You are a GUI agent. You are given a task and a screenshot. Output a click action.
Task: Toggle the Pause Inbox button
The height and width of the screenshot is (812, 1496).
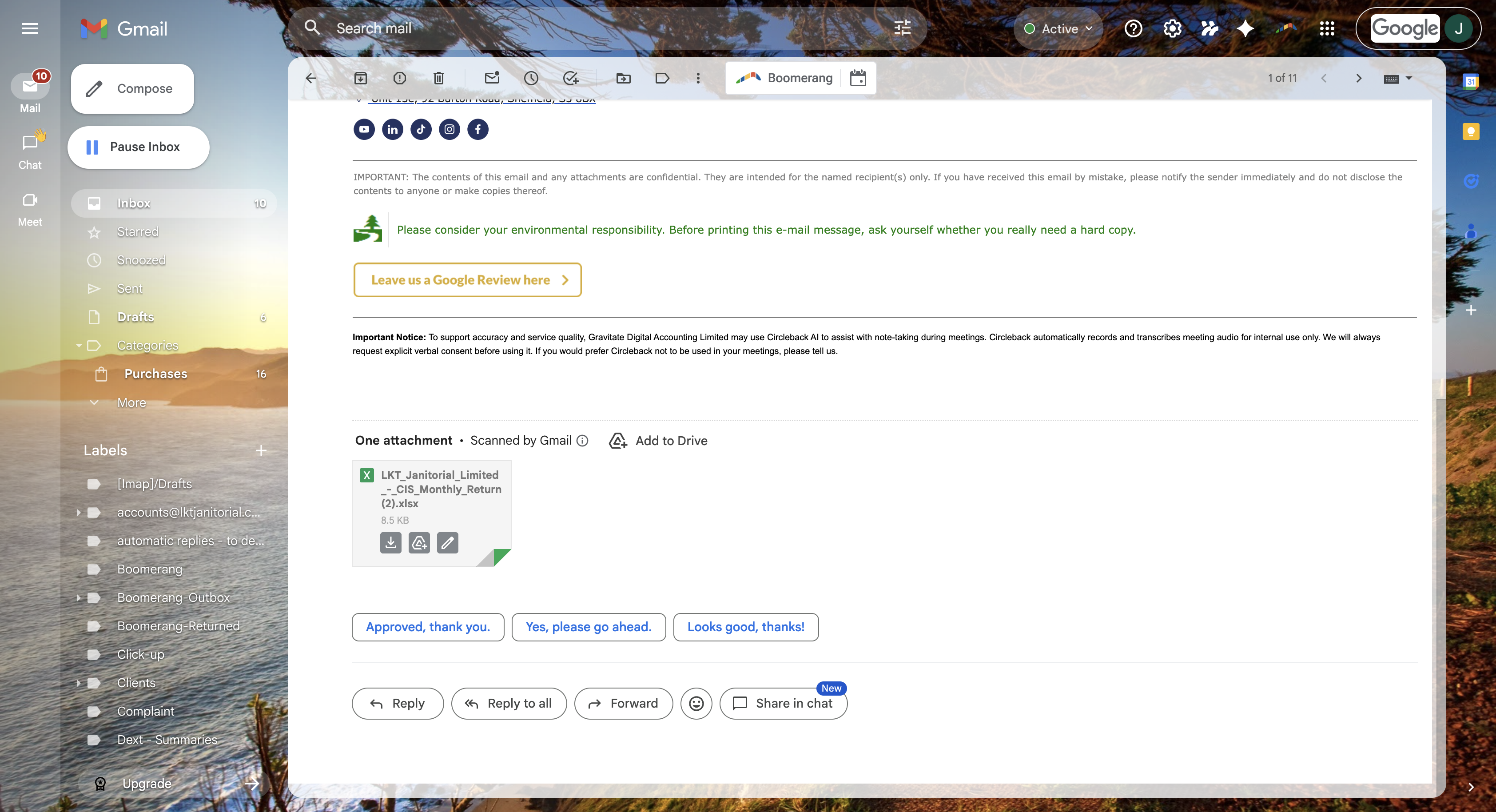(138, 147)
